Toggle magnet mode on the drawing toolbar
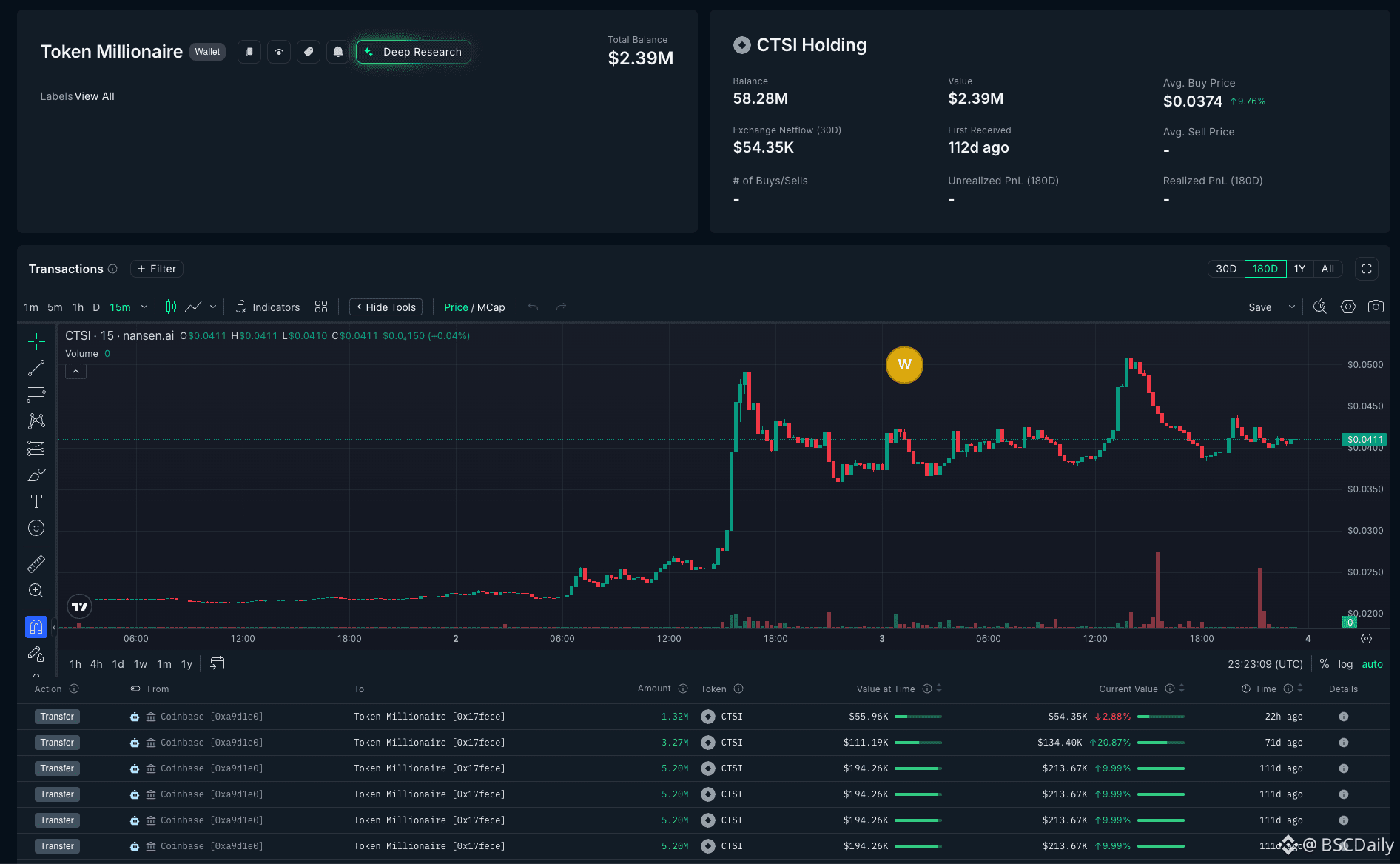The height and width of the screenshot is (864, 1400). [36, 627]
